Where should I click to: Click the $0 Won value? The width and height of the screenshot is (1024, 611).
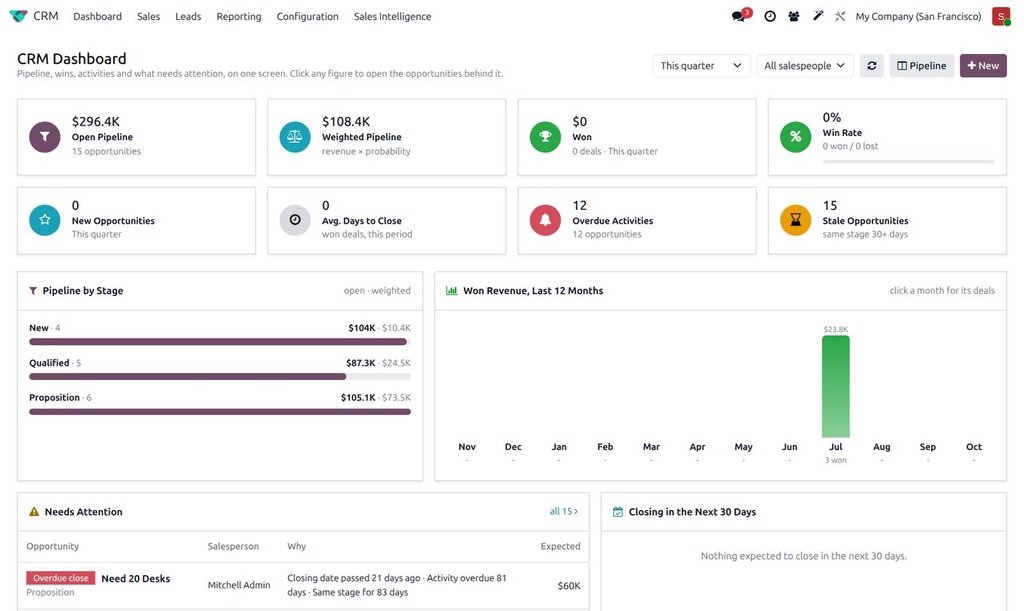point(580,121)
